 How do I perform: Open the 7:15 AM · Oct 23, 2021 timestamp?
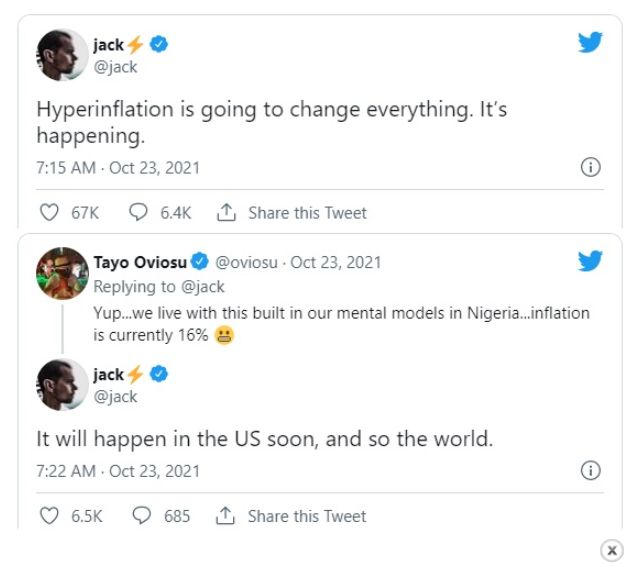tap(118, 167)
